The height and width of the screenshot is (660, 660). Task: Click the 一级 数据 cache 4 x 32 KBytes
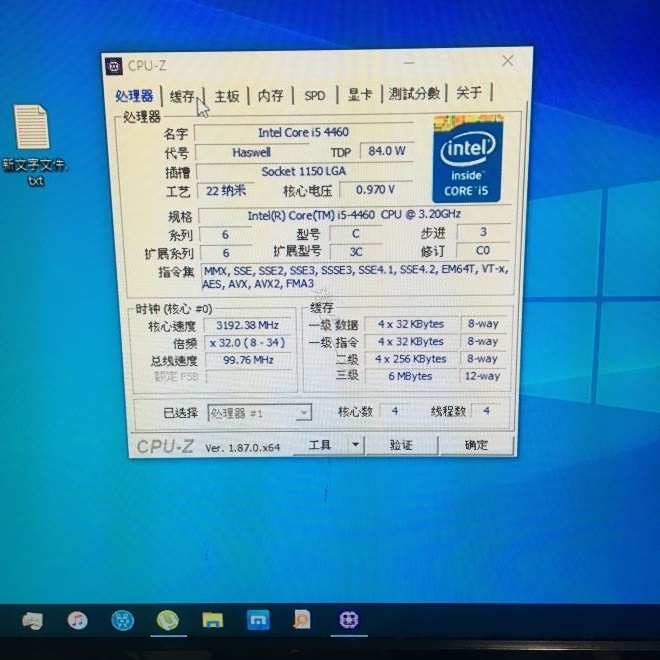click(411, 324)
